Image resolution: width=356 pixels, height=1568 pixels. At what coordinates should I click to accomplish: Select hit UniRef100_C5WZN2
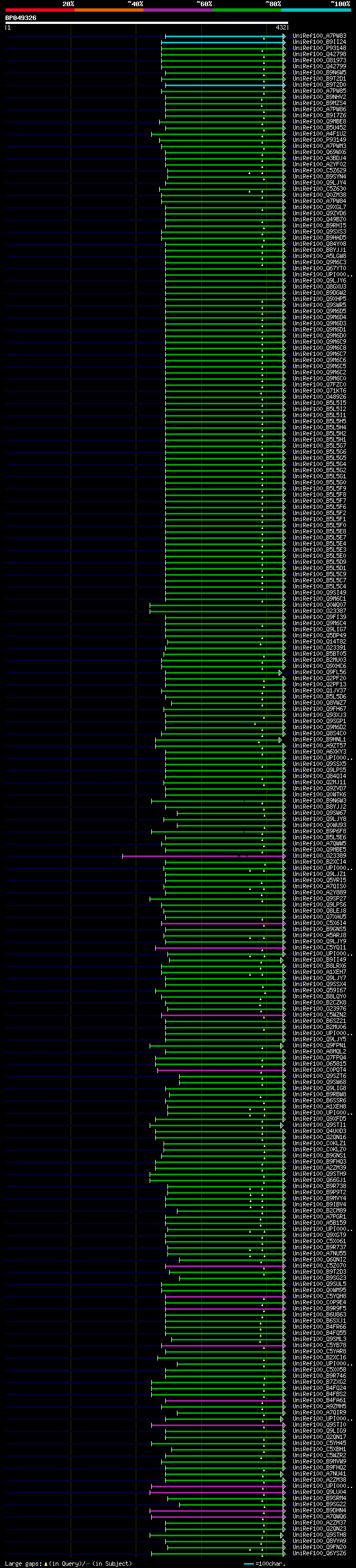click(319, 1015)
